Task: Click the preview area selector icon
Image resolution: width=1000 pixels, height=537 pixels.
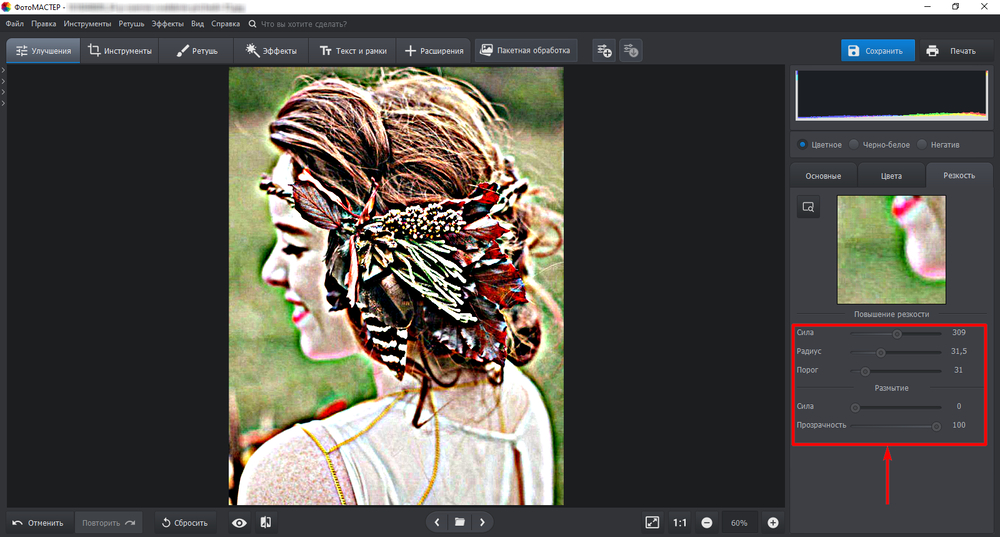Action: click(x=808, y=207)
